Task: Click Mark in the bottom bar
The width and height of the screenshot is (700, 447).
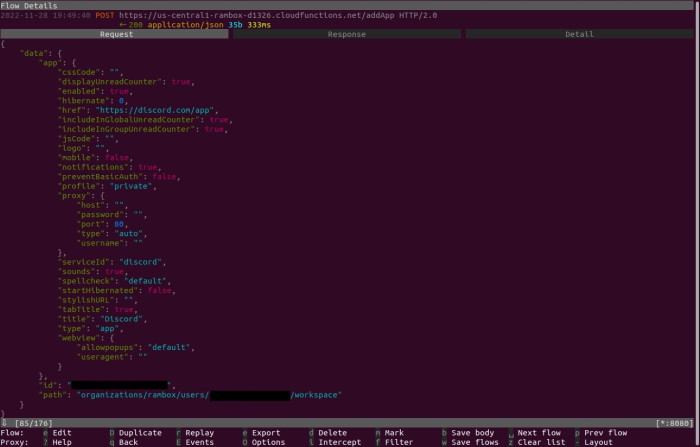Action: pyautogui.click(x=394, y=432)
